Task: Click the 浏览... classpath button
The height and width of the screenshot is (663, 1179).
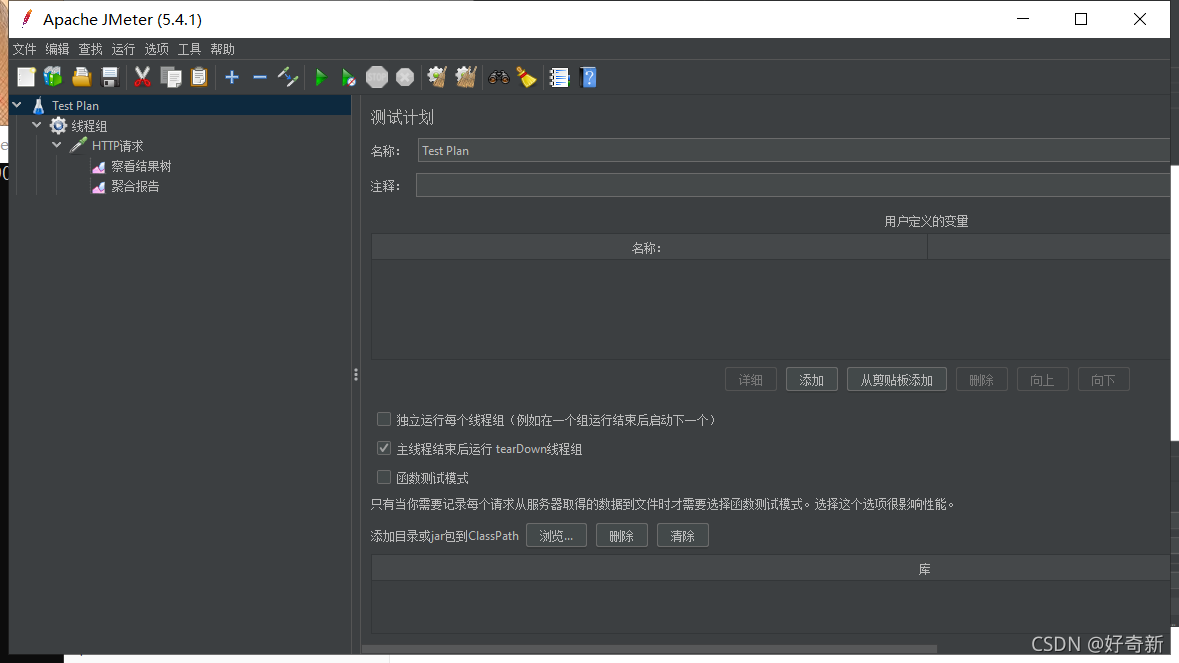Action: coord(556,535)
